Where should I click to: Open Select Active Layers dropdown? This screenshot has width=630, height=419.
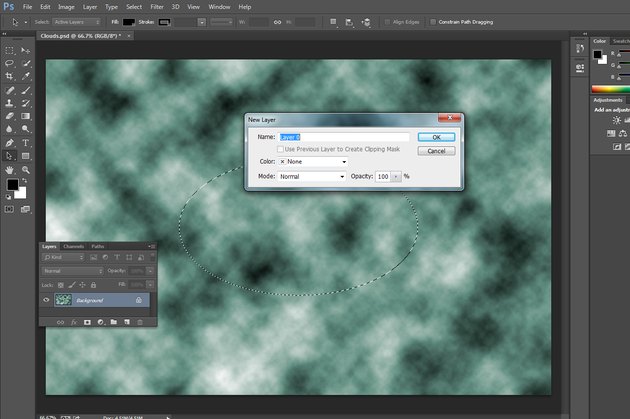pyautogui.click(x=78, y=22)
